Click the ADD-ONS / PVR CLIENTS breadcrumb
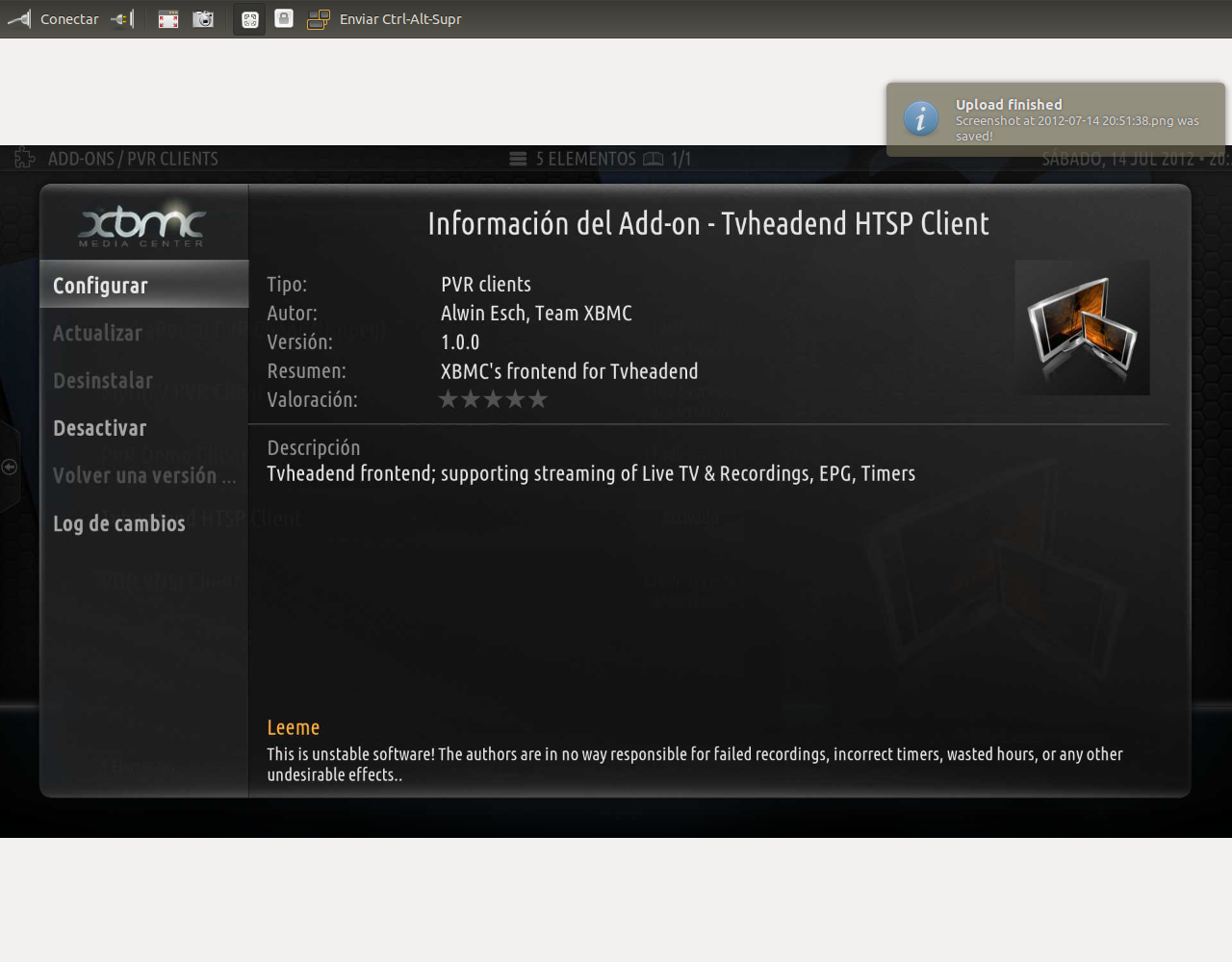 tap(133, 159)
